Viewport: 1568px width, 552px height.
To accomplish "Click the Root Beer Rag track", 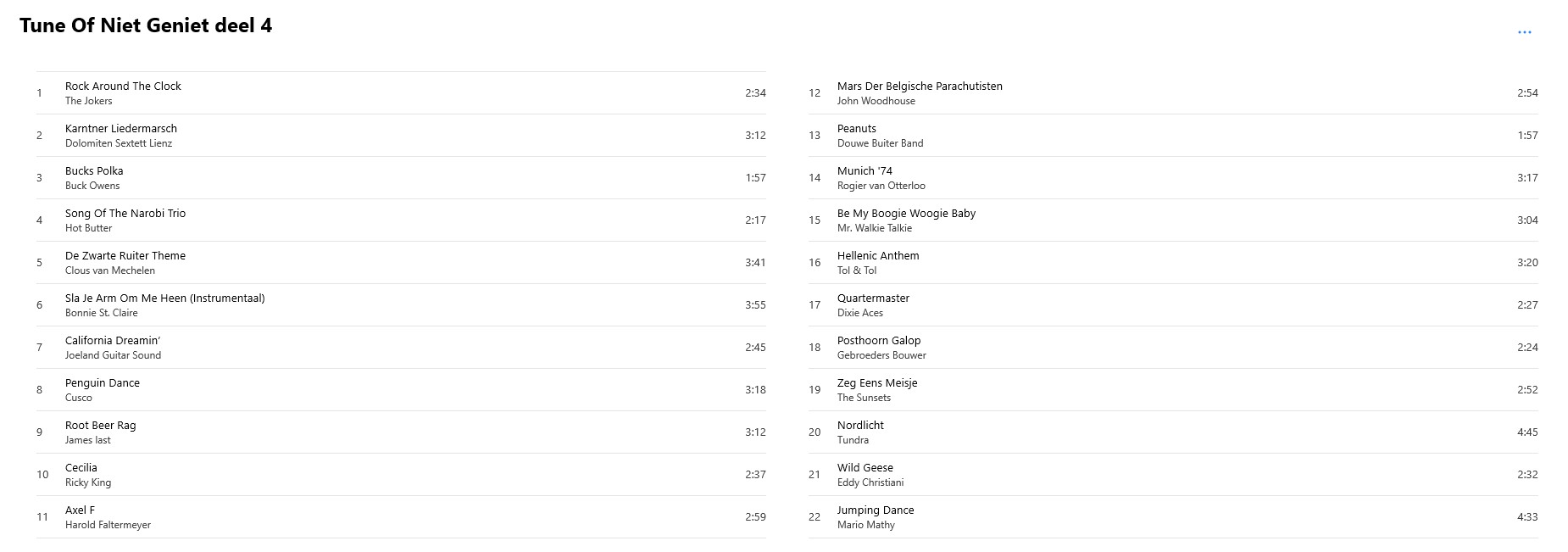I will [x=401, y=432].
